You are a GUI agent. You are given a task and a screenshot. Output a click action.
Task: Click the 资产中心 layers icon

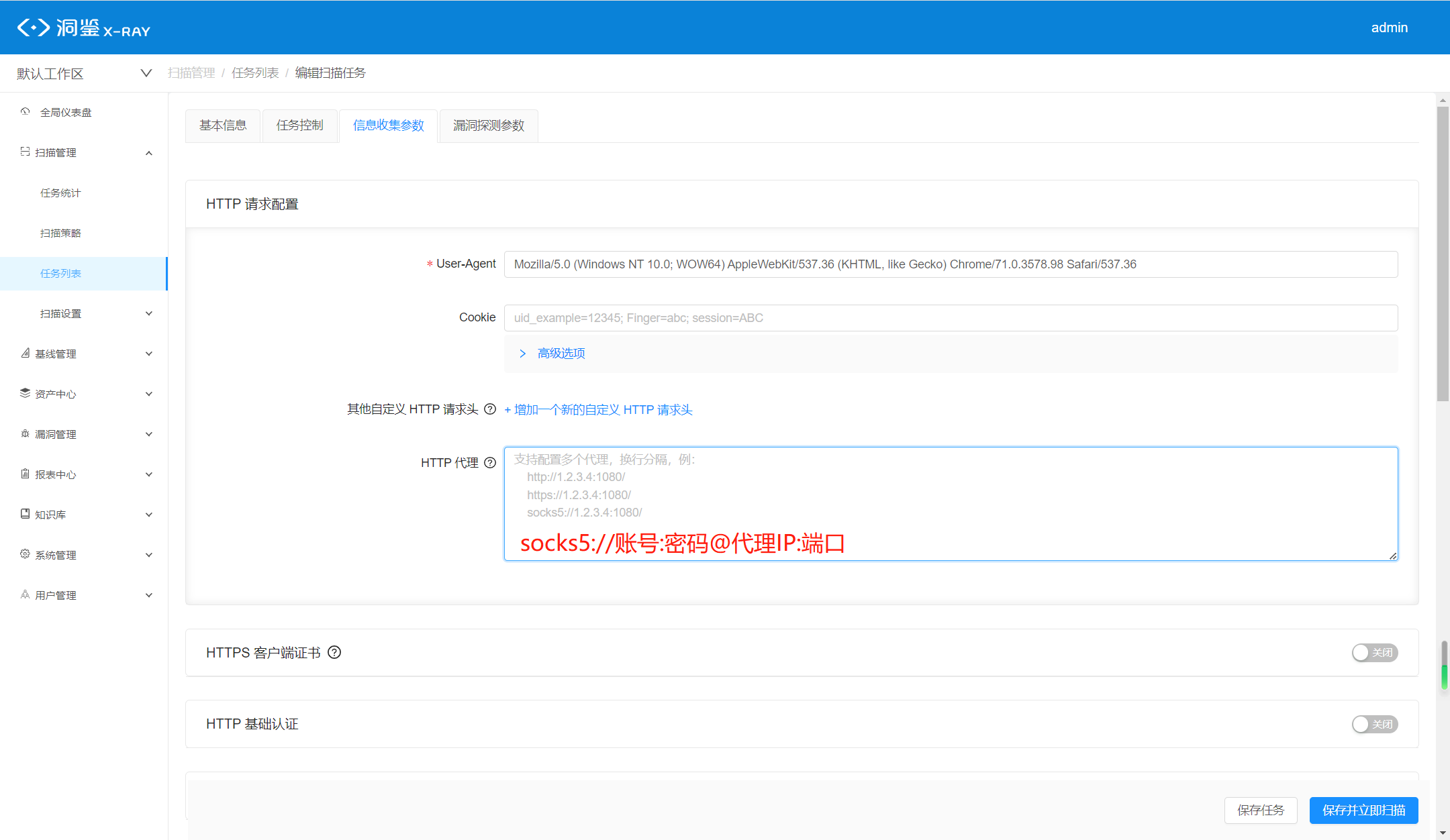click(25, 393)
